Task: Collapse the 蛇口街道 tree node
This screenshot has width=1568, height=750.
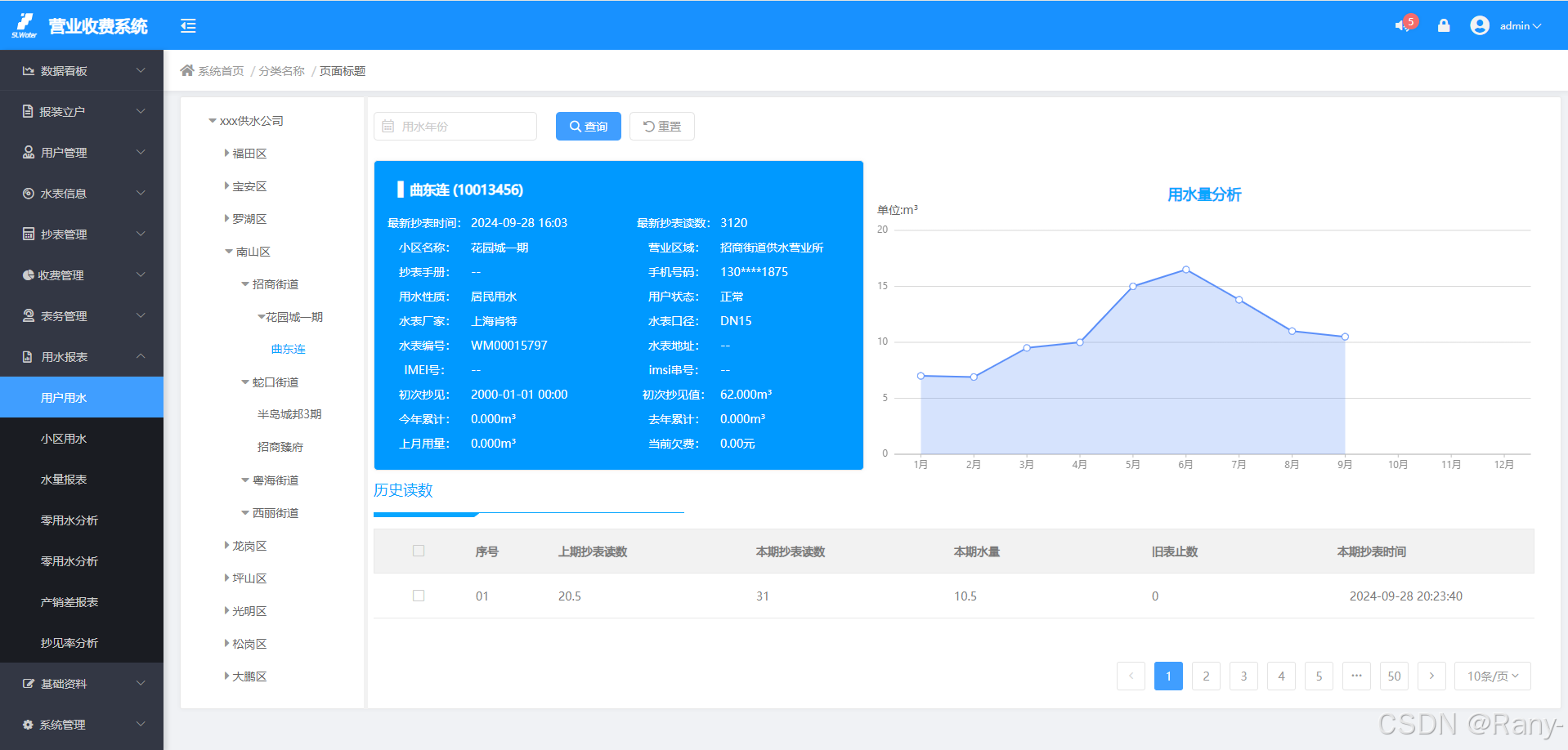Action: 245,382
